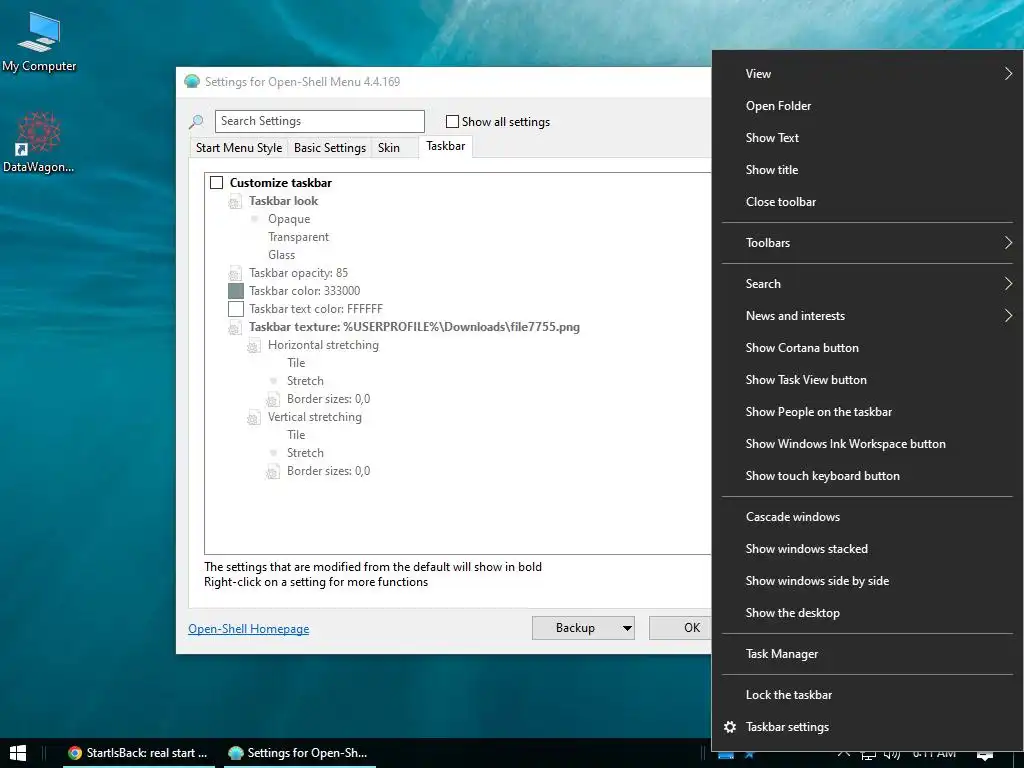
Task: Choose Cascade windows
Action: point(868,517)
